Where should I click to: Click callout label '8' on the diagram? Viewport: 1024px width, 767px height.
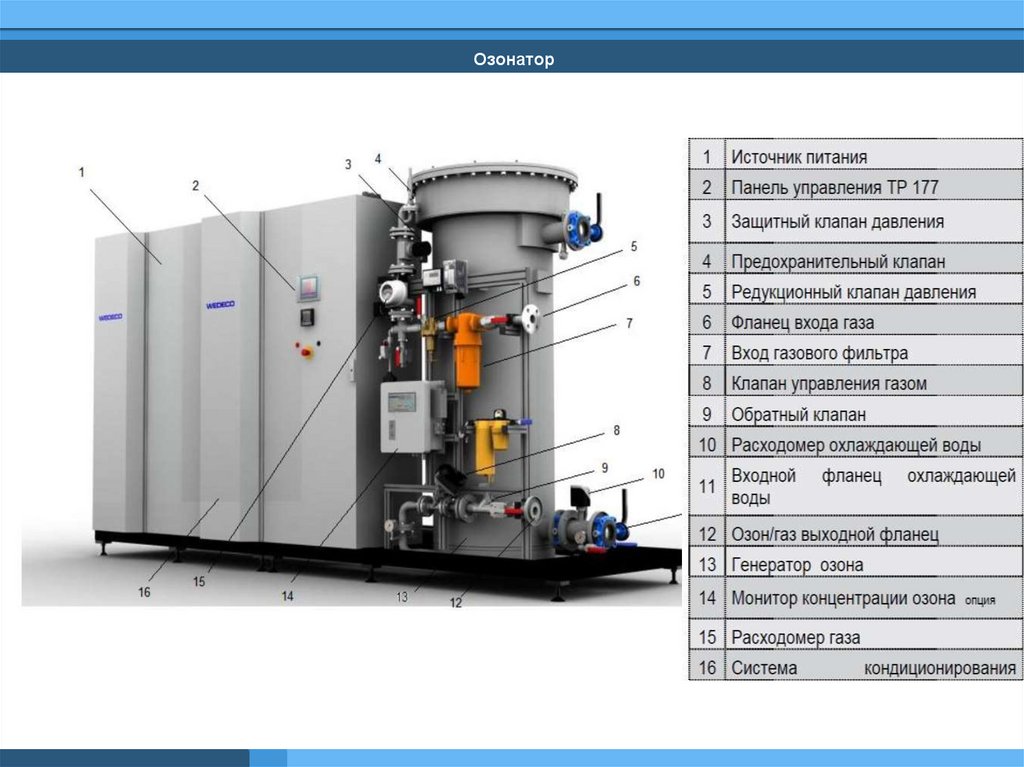[x=616, y=430]
